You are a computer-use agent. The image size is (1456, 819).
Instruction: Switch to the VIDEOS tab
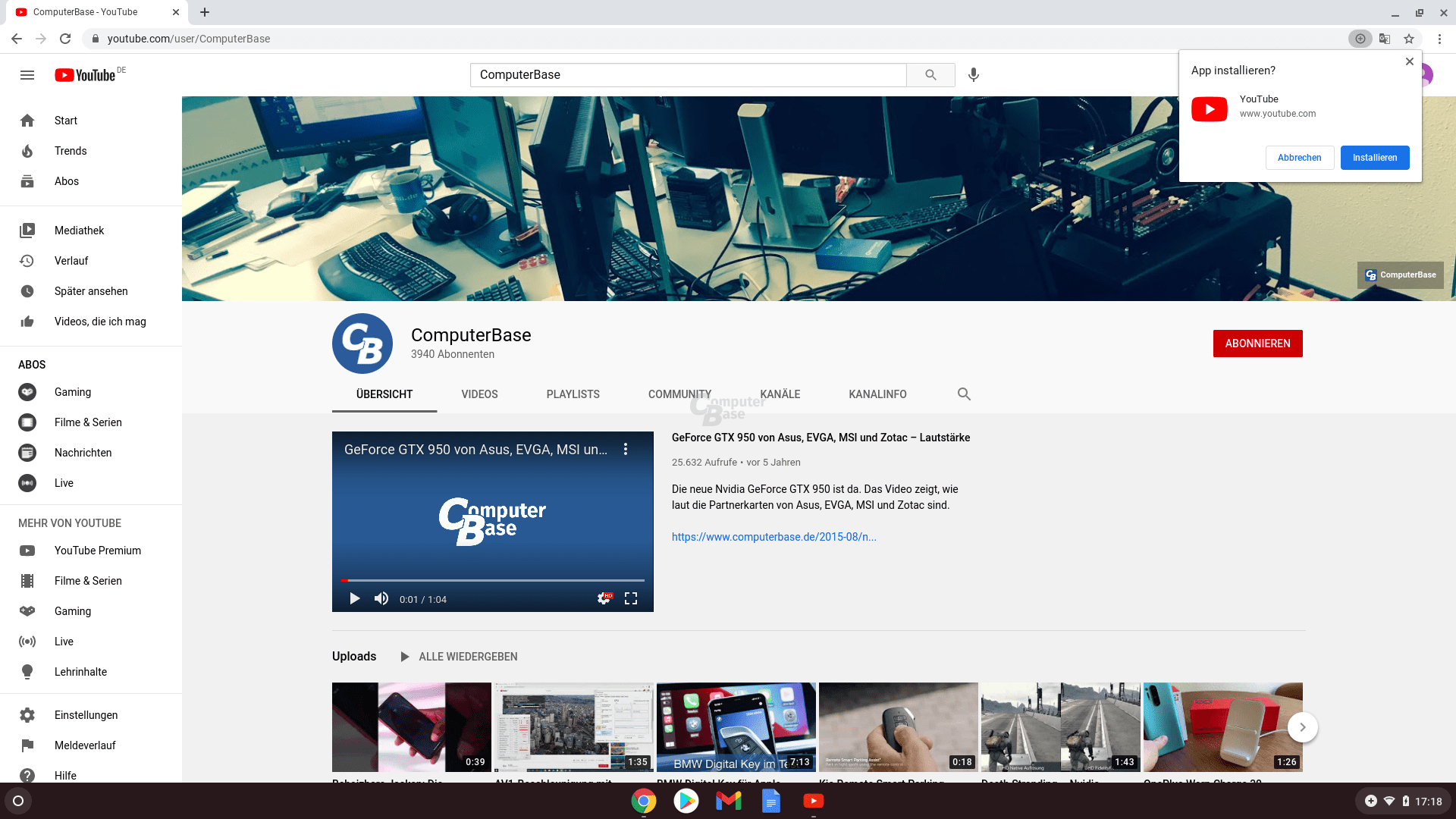tap(479, 394)
